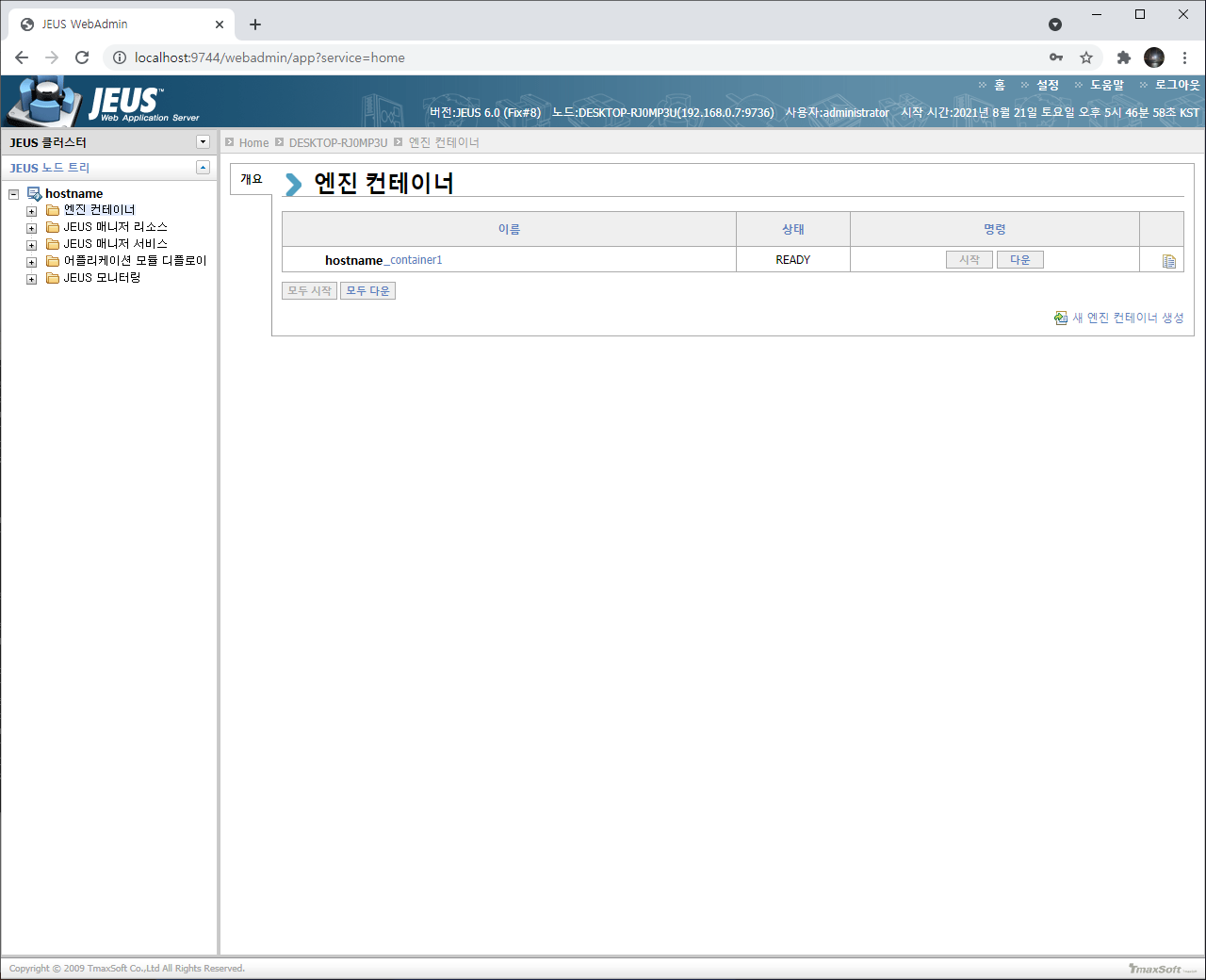Expand the JEUS 모니터링 node
Screen dimensions: 1206x980
31,279
